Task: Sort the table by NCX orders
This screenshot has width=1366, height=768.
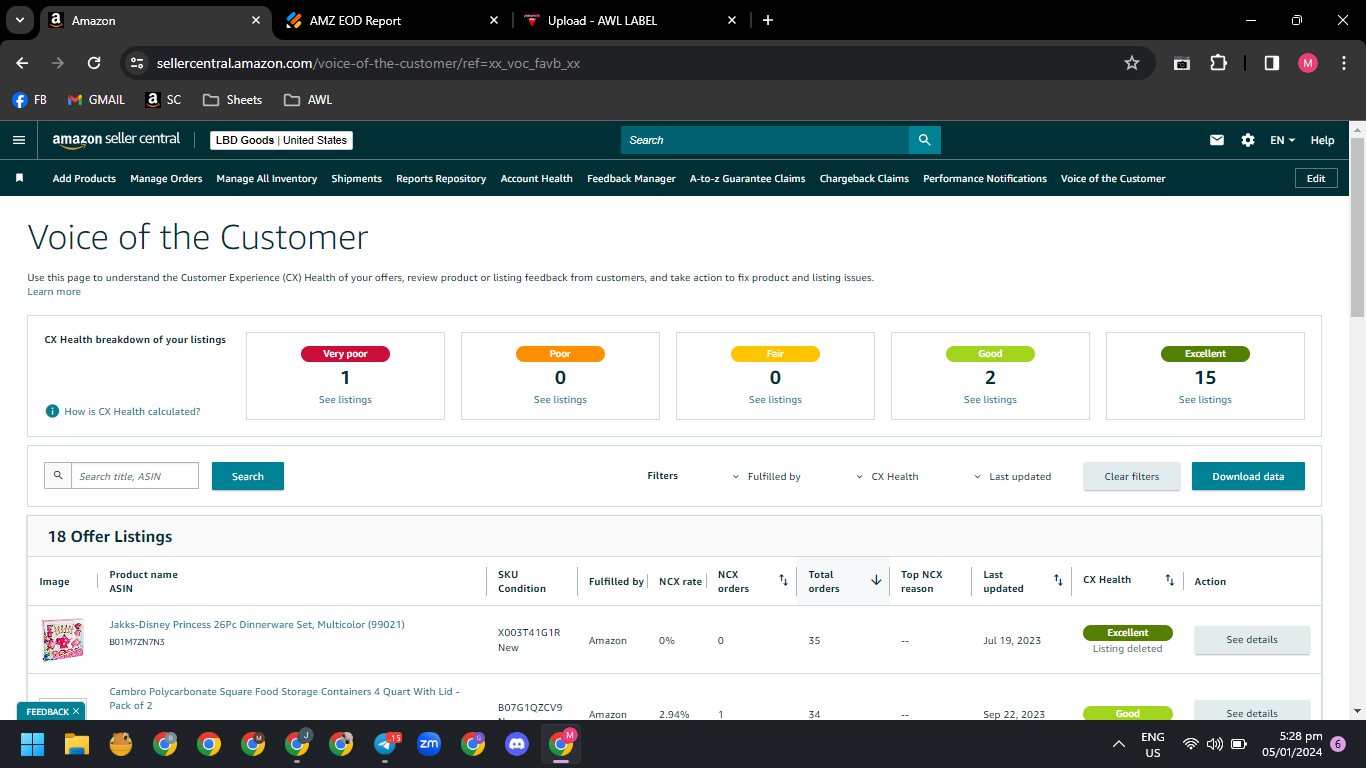Action: point(784,581)
